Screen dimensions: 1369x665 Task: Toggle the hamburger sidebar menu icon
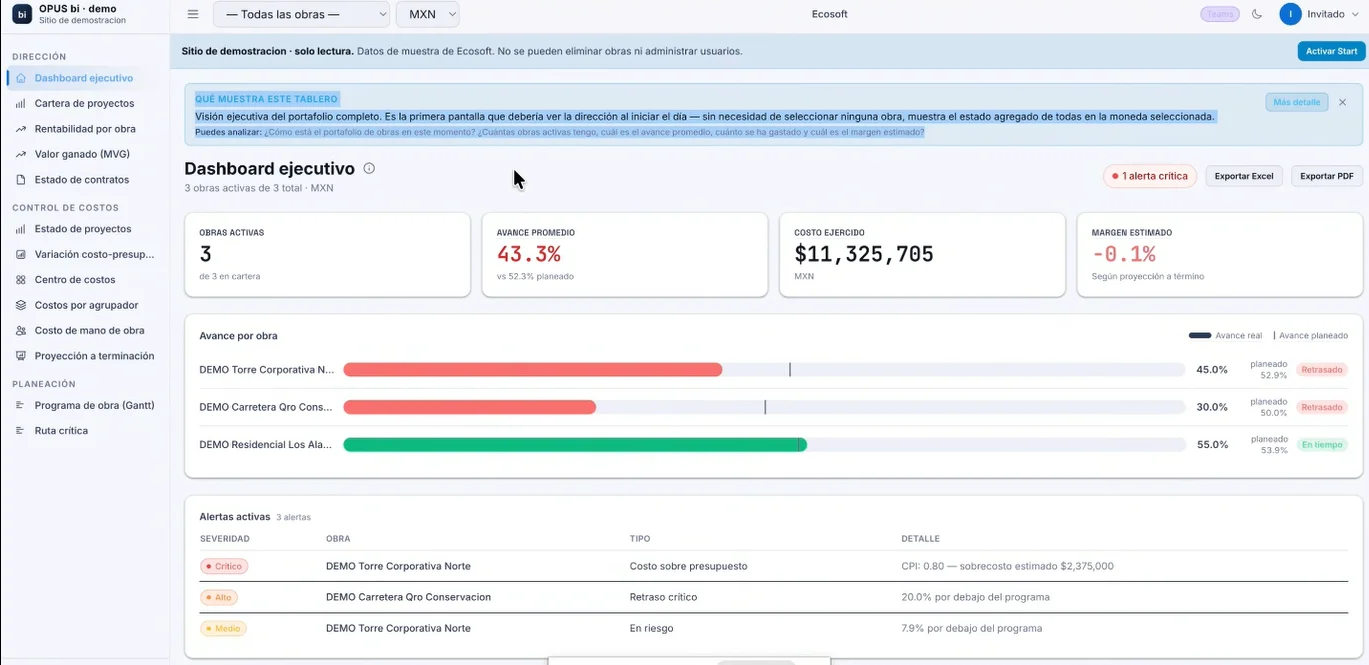pos(193,14)
